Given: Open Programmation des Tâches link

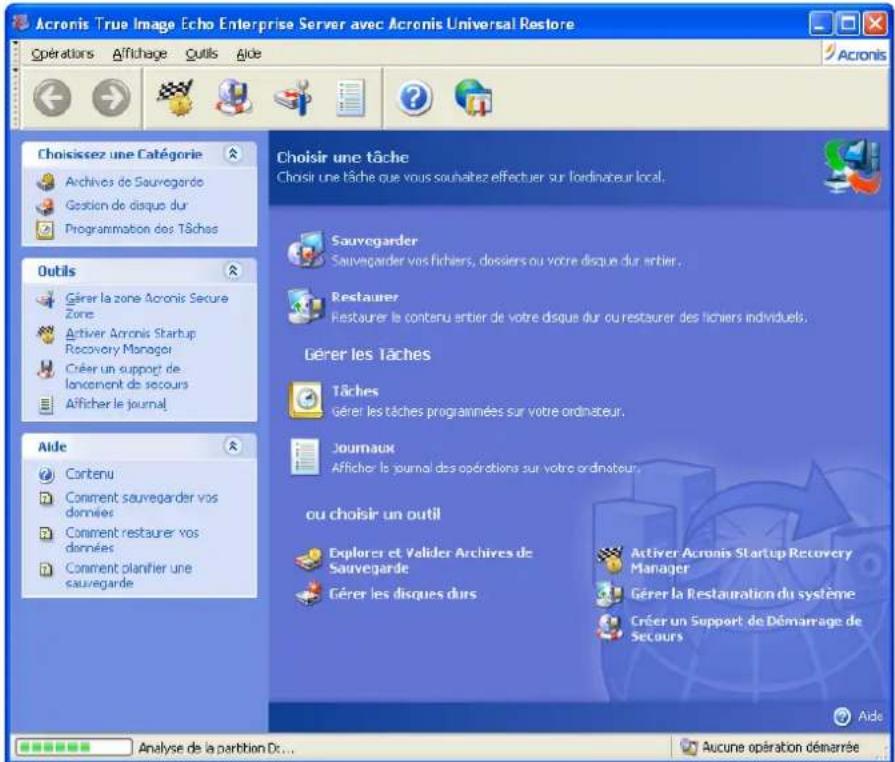Looking at the screenshot, I should [x=142, y=229].
